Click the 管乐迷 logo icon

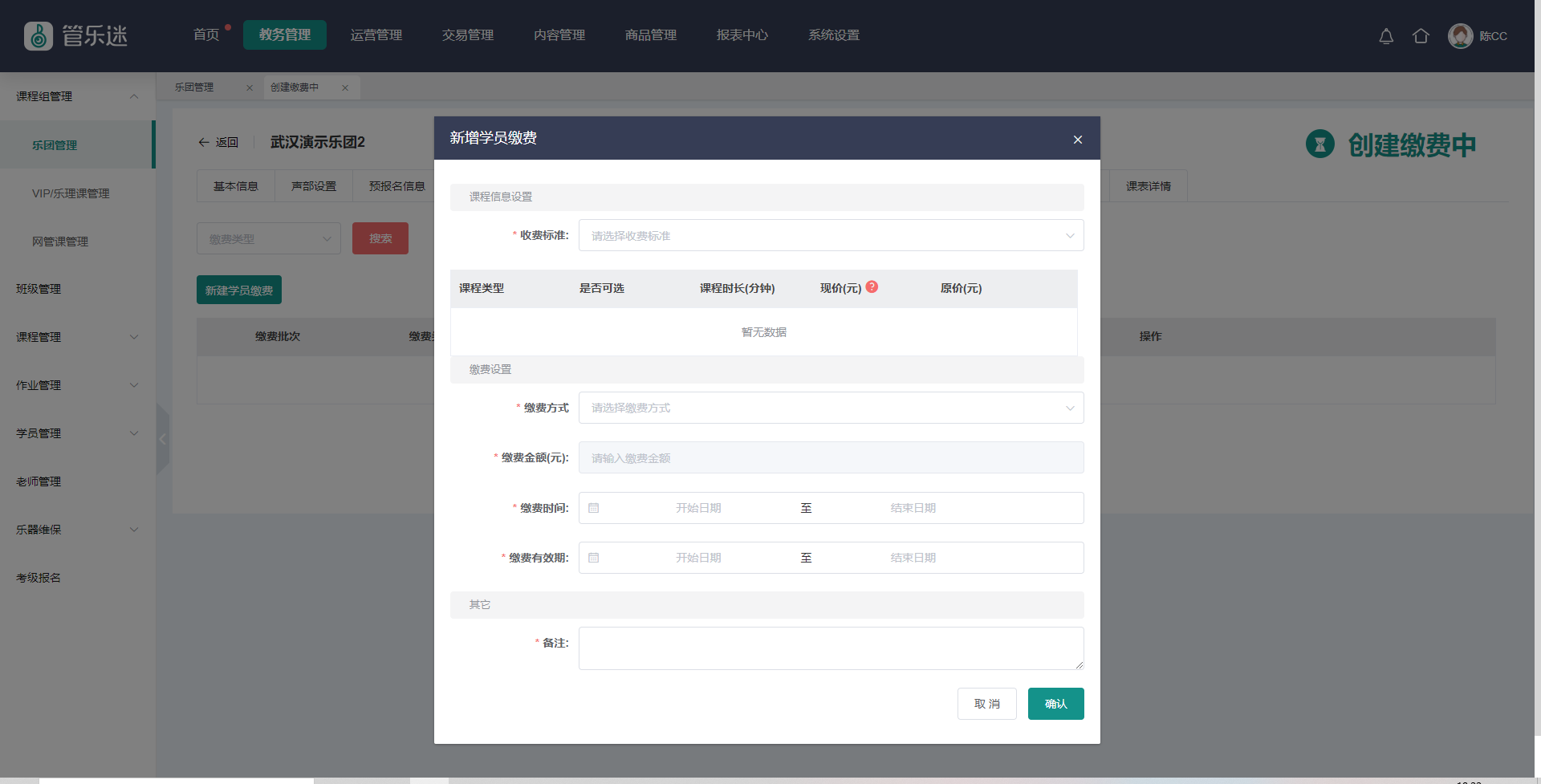(39, 36)
